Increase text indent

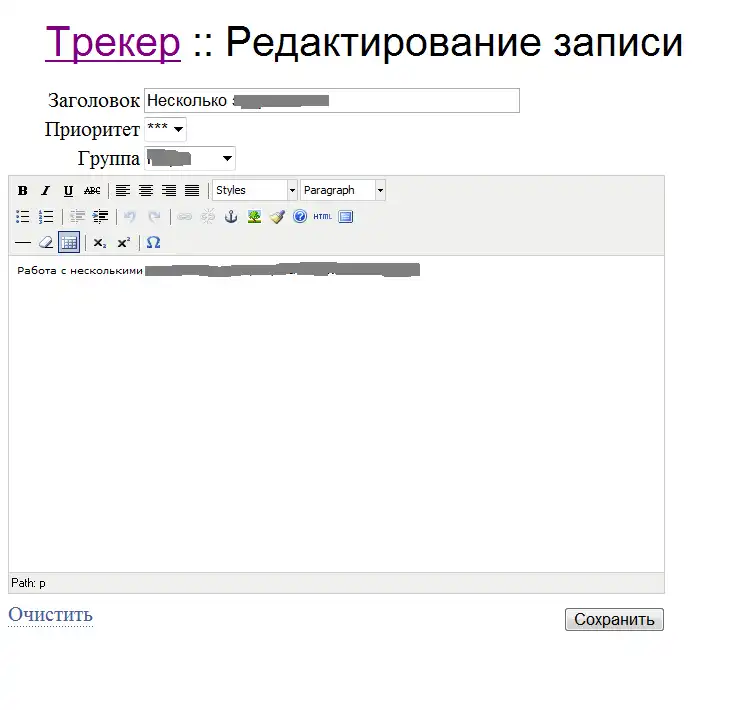(100, 217)
